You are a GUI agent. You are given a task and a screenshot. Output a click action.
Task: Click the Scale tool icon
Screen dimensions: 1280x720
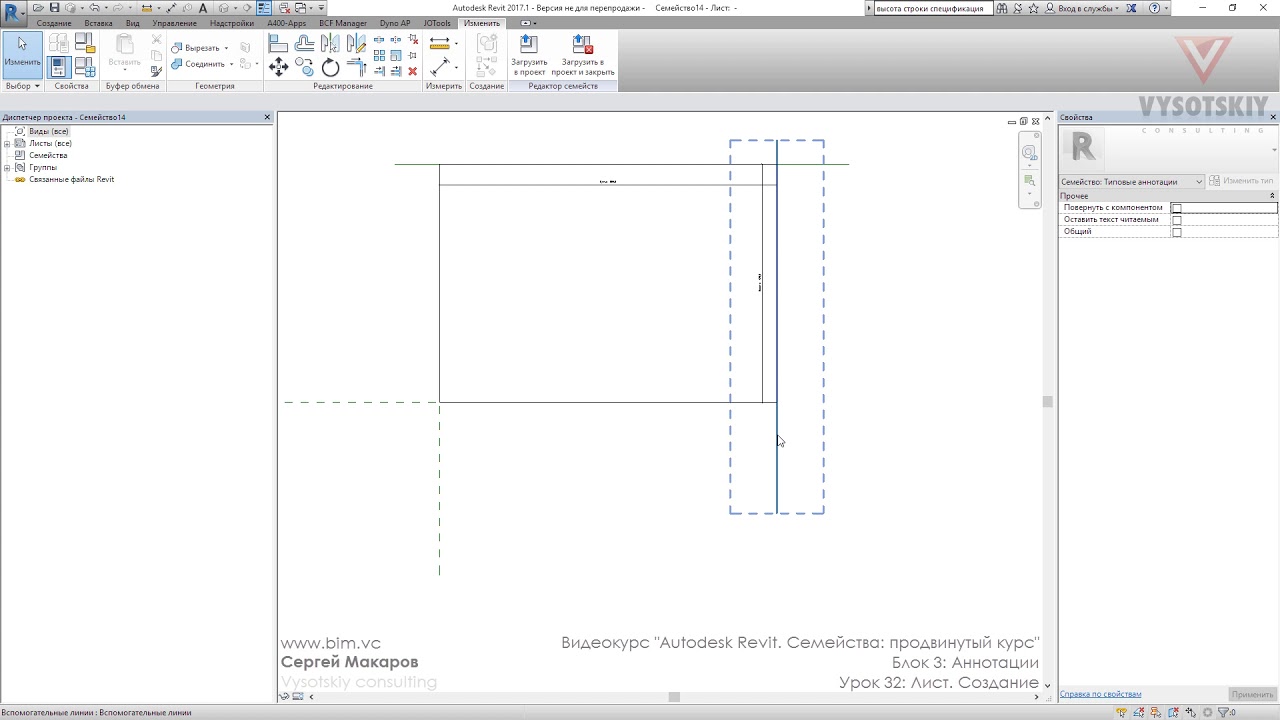(x=396, y=56)
